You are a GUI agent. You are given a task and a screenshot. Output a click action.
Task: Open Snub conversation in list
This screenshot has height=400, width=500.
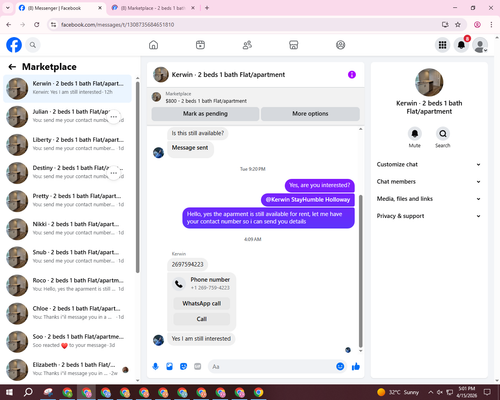(67, 257)
